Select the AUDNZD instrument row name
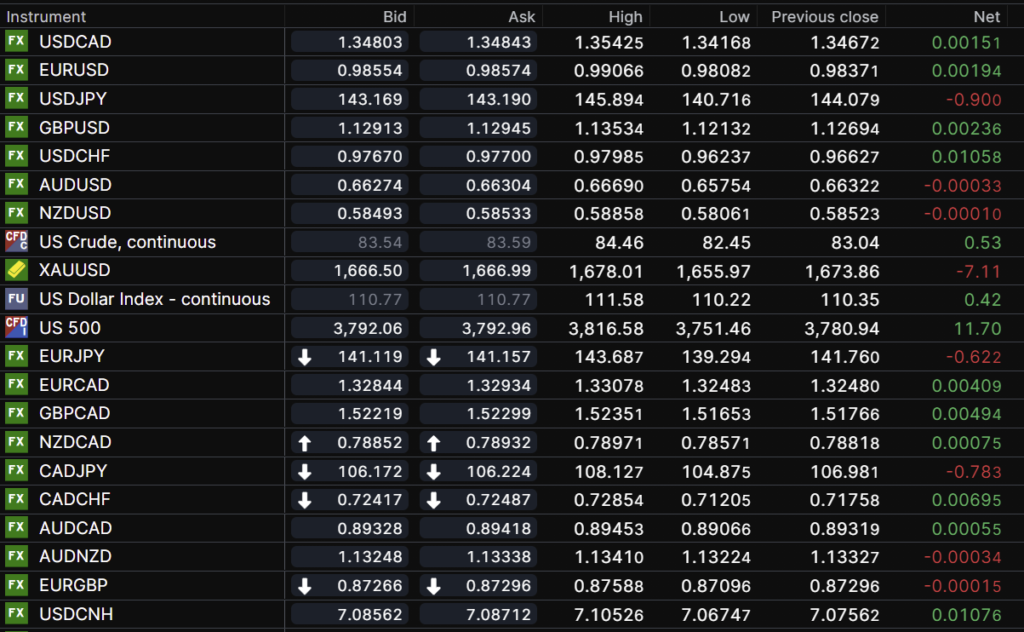This screenshot has height=632, width=1024. click(76, 556)
